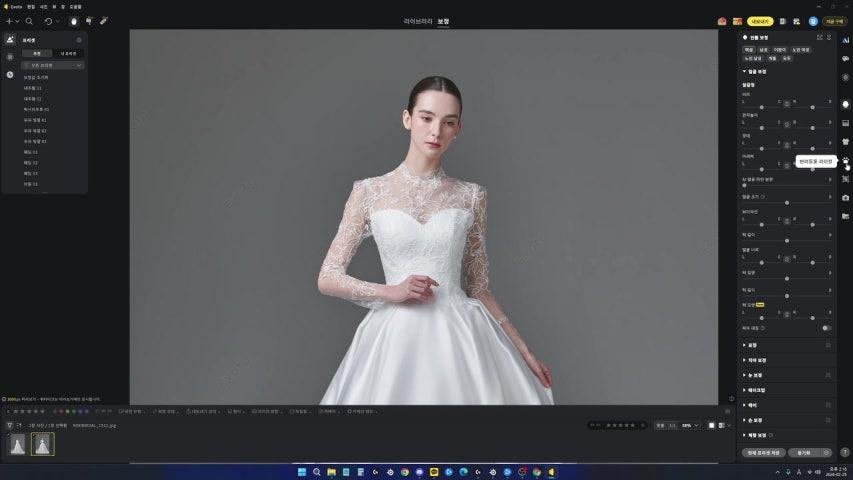Expand the 손 보정 section

coord(744,420)
